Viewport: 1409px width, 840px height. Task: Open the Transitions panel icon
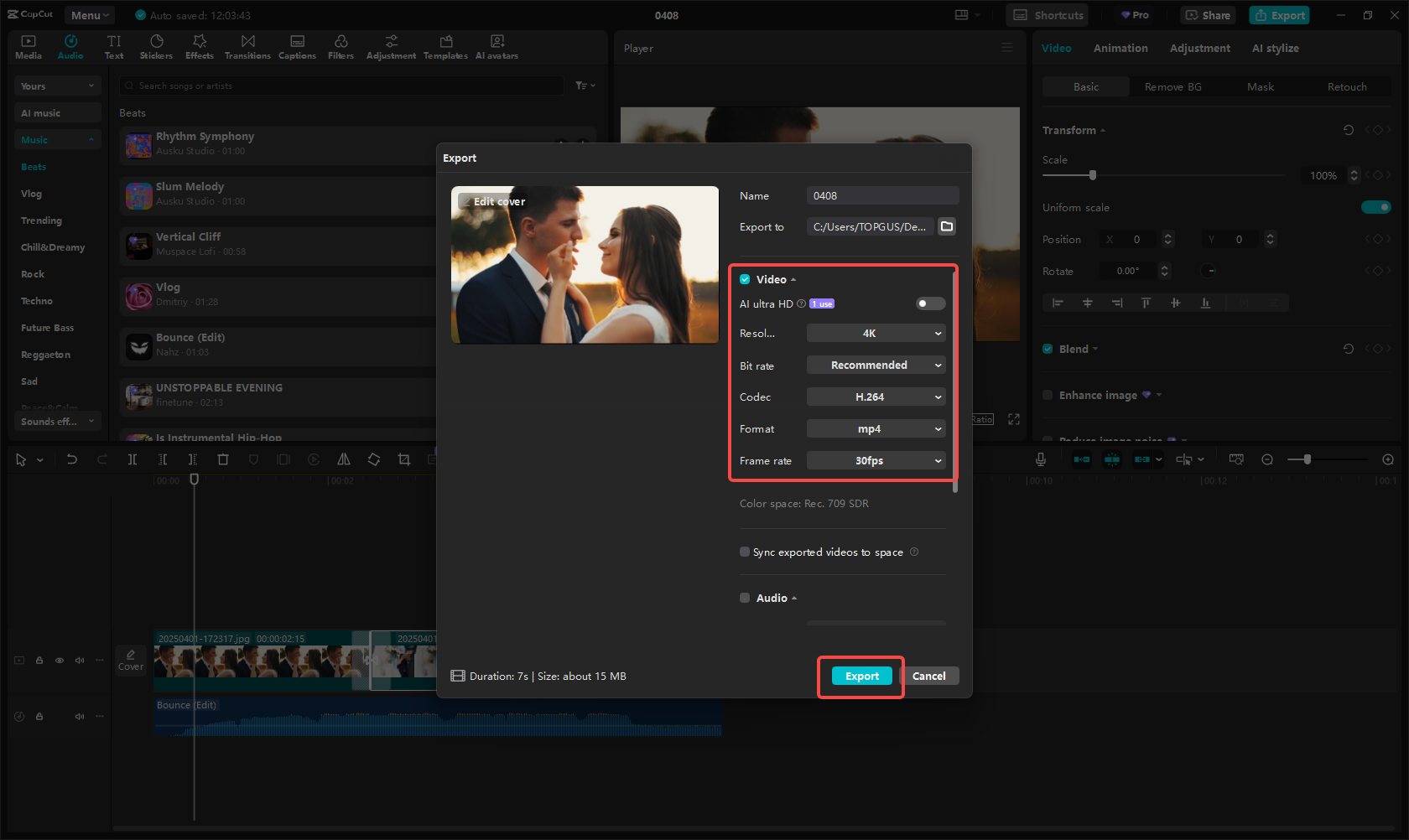[247, 47]
